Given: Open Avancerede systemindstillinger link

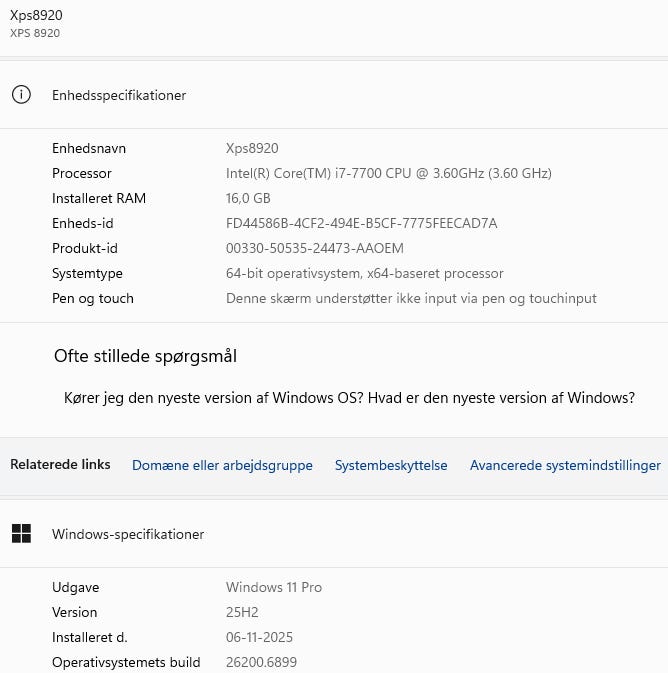Looking at the screenshot, I should point(565,465).
